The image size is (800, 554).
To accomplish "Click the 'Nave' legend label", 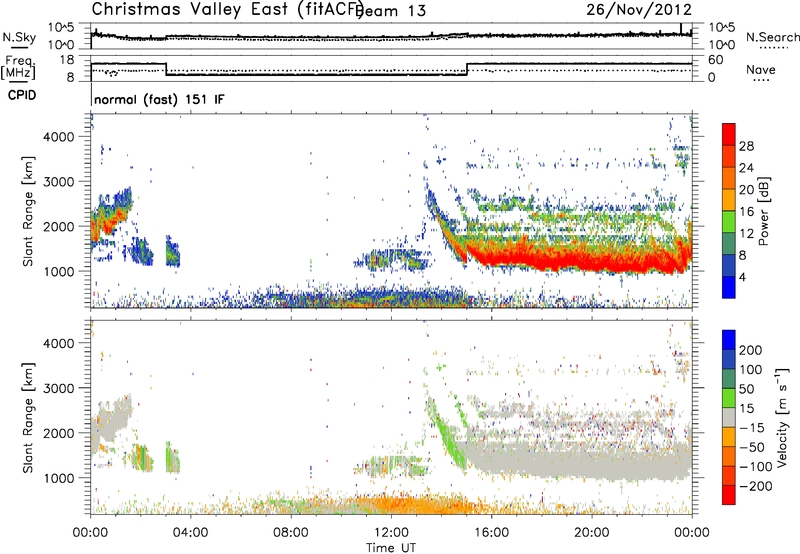I will (x=761, y=70).
